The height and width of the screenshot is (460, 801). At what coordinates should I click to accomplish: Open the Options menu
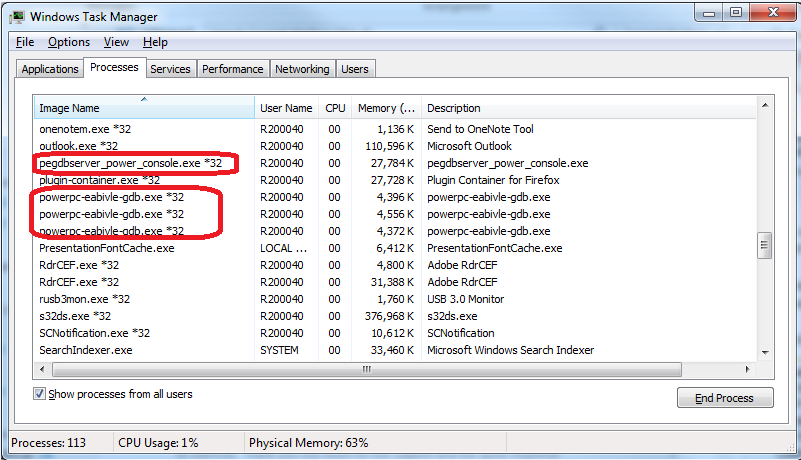(x=69, y=42)
